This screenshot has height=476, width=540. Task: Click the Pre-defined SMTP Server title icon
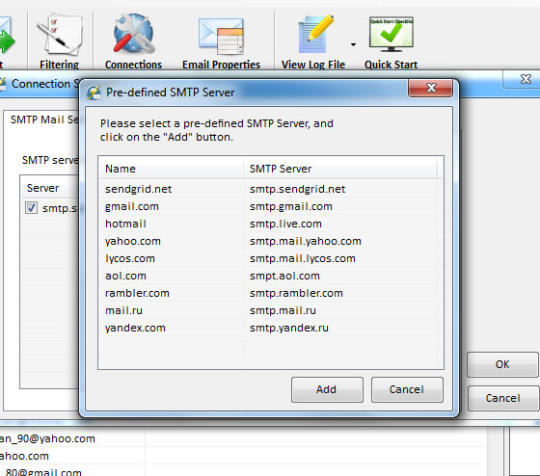click(x=94, y=92)
